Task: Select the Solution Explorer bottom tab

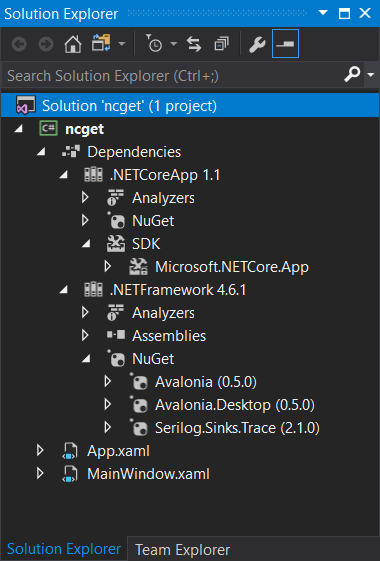Action: coord(64,549)
